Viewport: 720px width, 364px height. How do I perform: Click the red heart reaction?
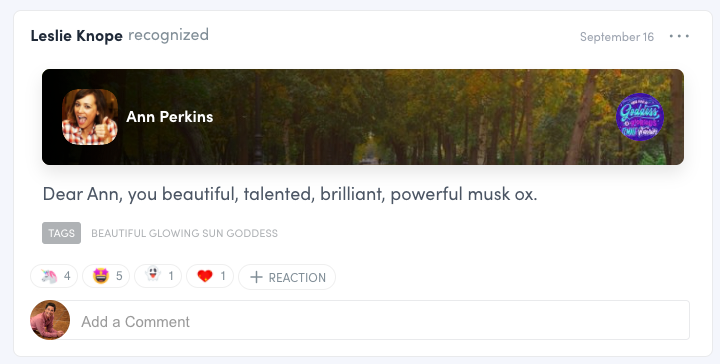coord(210,276)
